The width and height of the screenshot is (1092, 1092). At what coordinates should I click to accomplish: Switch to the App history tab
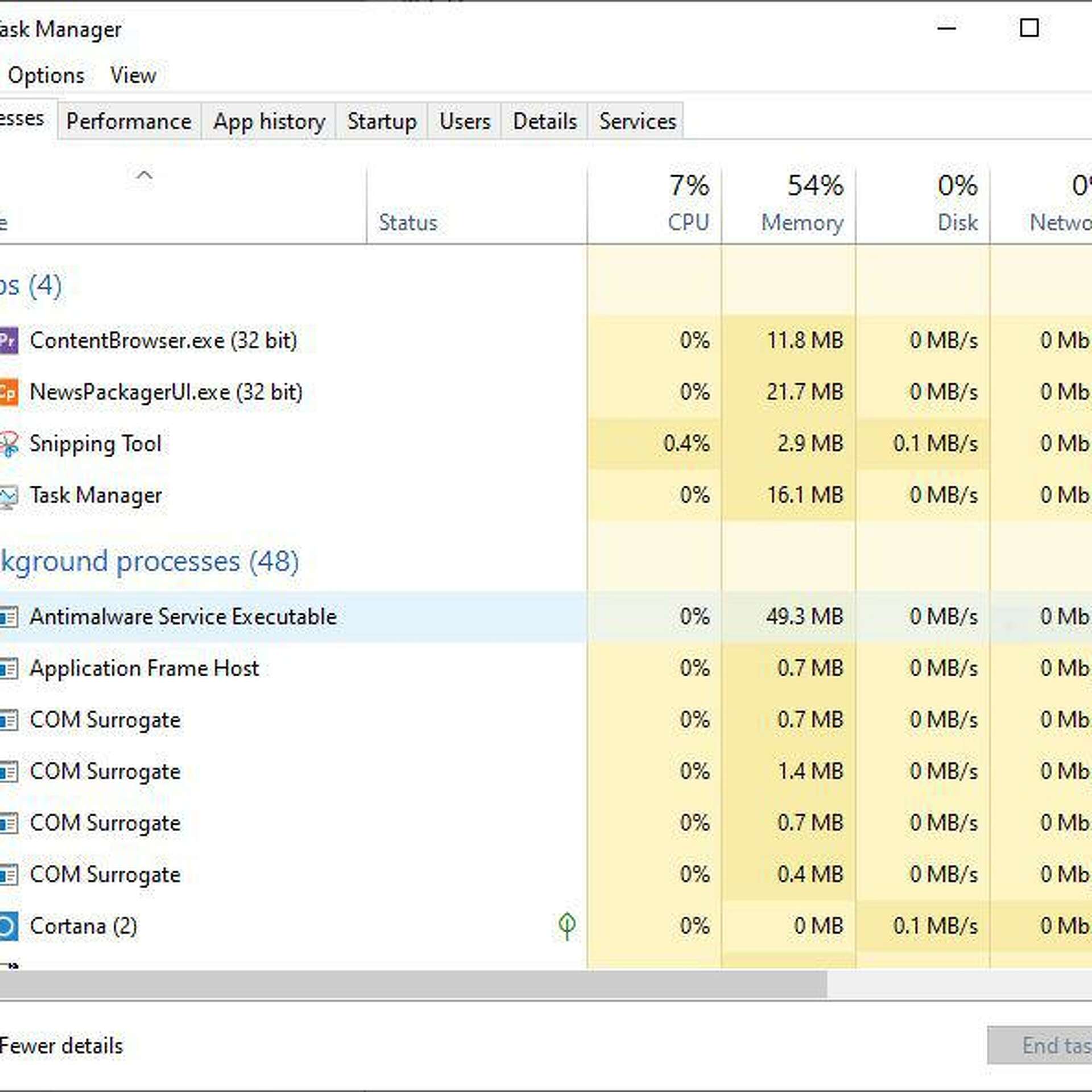click(269, 122)
